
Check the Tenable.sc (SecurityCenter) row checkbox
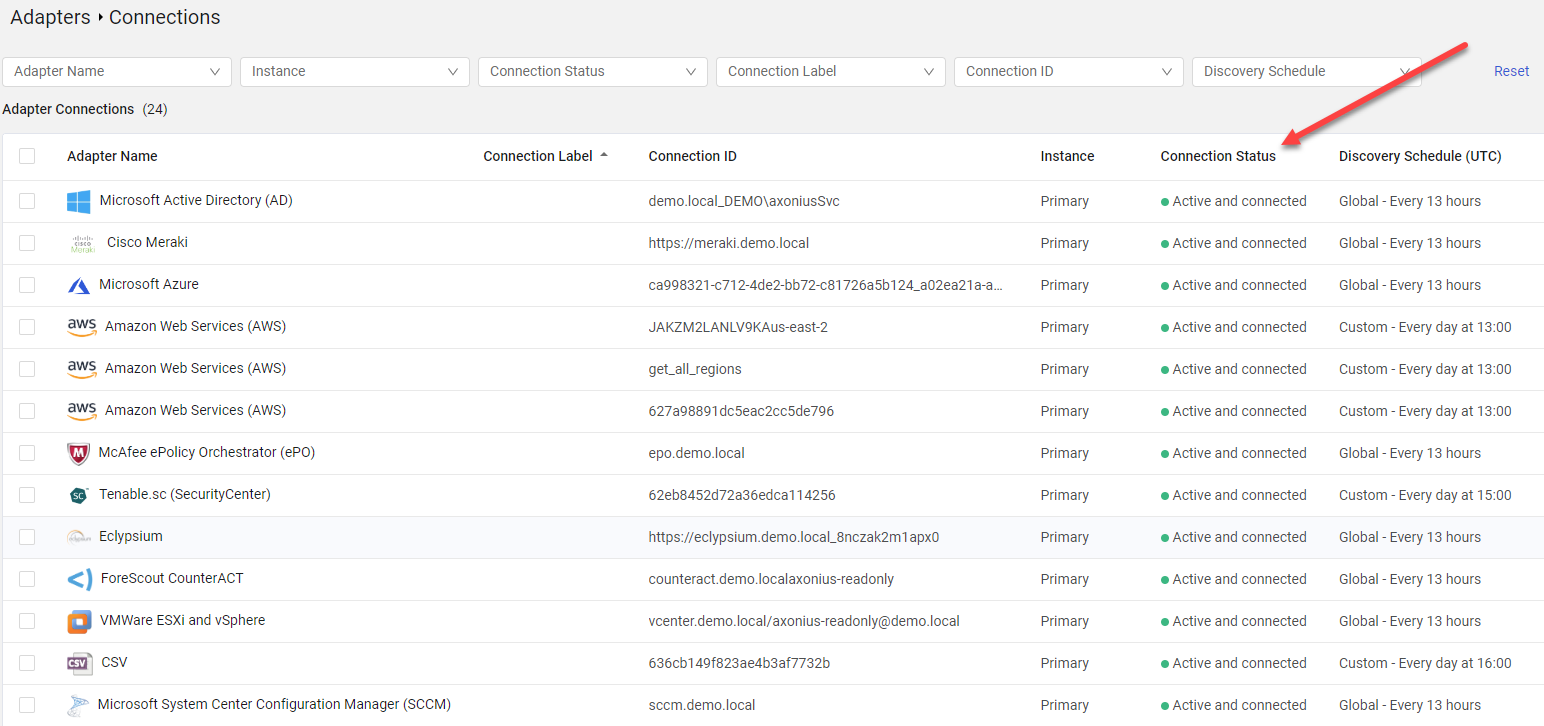click(27, 495)
